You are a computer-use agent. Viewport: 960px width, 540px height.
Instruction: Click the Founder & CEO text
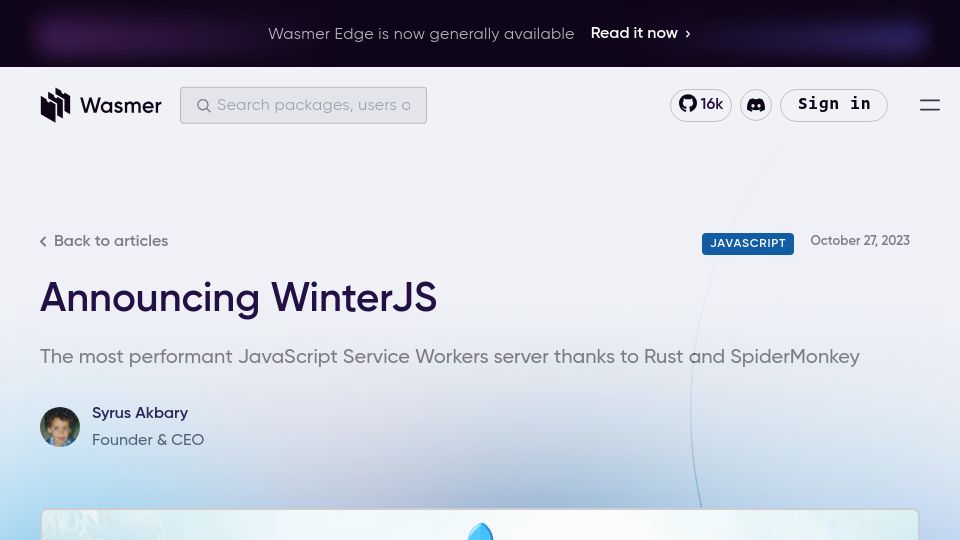click(x=148, y=440)
